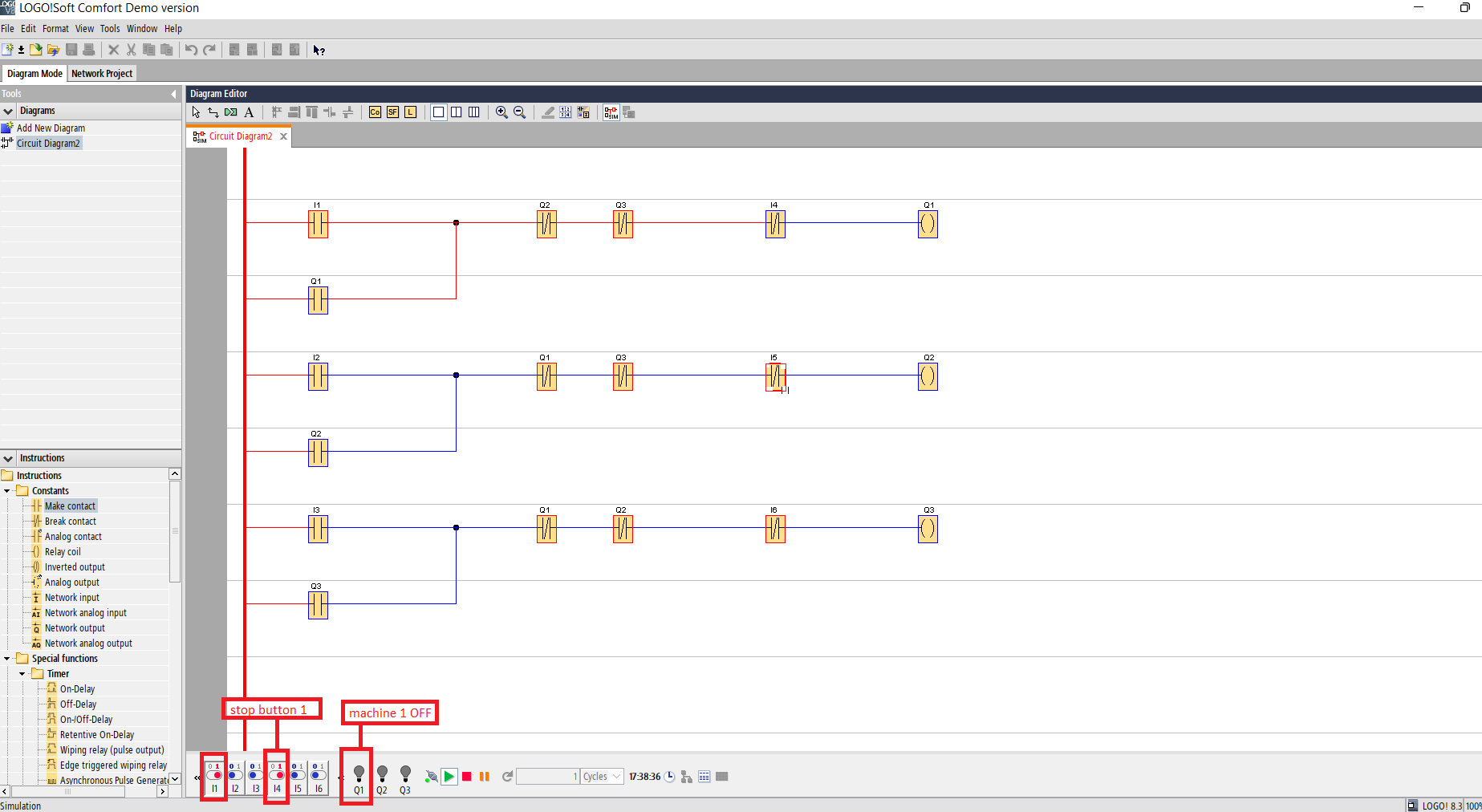
Task: Open the Format menu
Action: 55,28
